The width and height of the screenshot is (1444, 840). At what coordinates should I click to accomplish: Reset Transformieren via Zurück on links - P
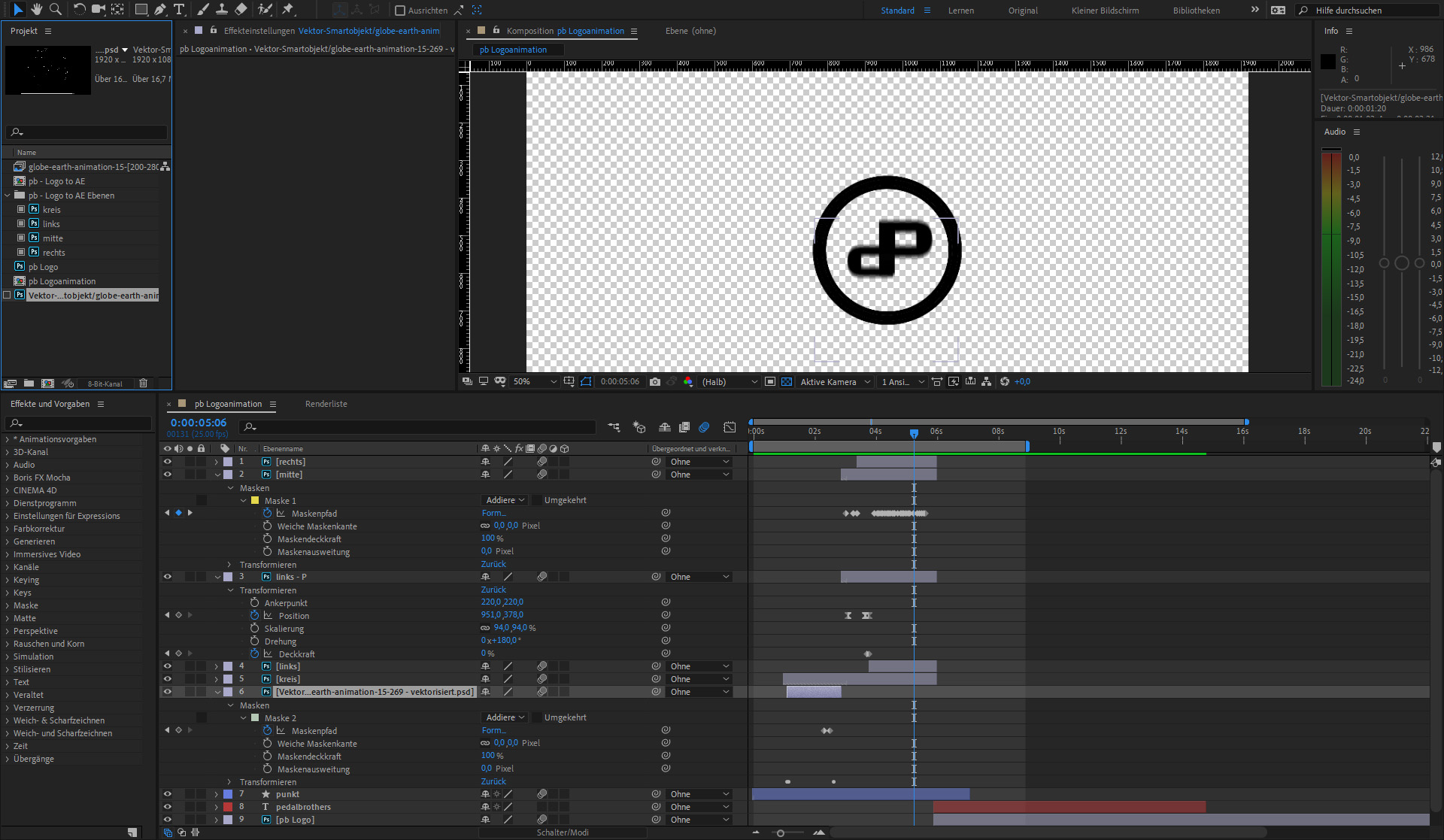(x=493, y=590)
